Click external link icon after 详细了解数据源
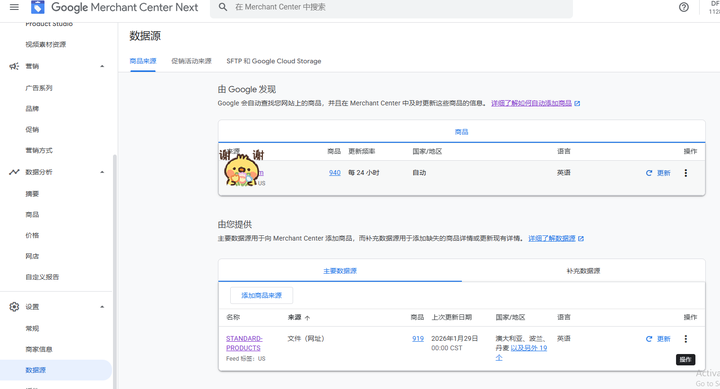Image resolution: width=720 pixels, height=389 pixels. 581,238
